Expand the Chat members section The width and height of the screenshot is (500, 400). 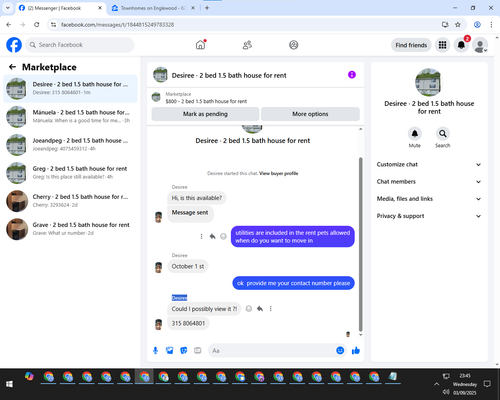(429, 182)
